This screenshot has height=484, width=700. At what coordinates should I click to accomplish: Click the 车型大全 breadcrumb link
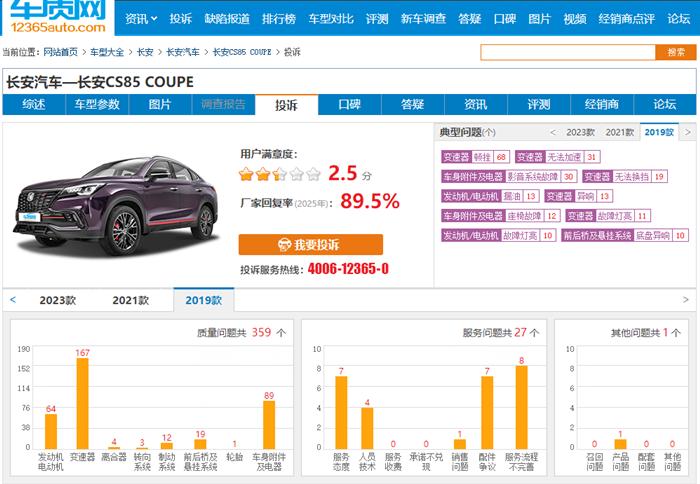coord(107,52)
